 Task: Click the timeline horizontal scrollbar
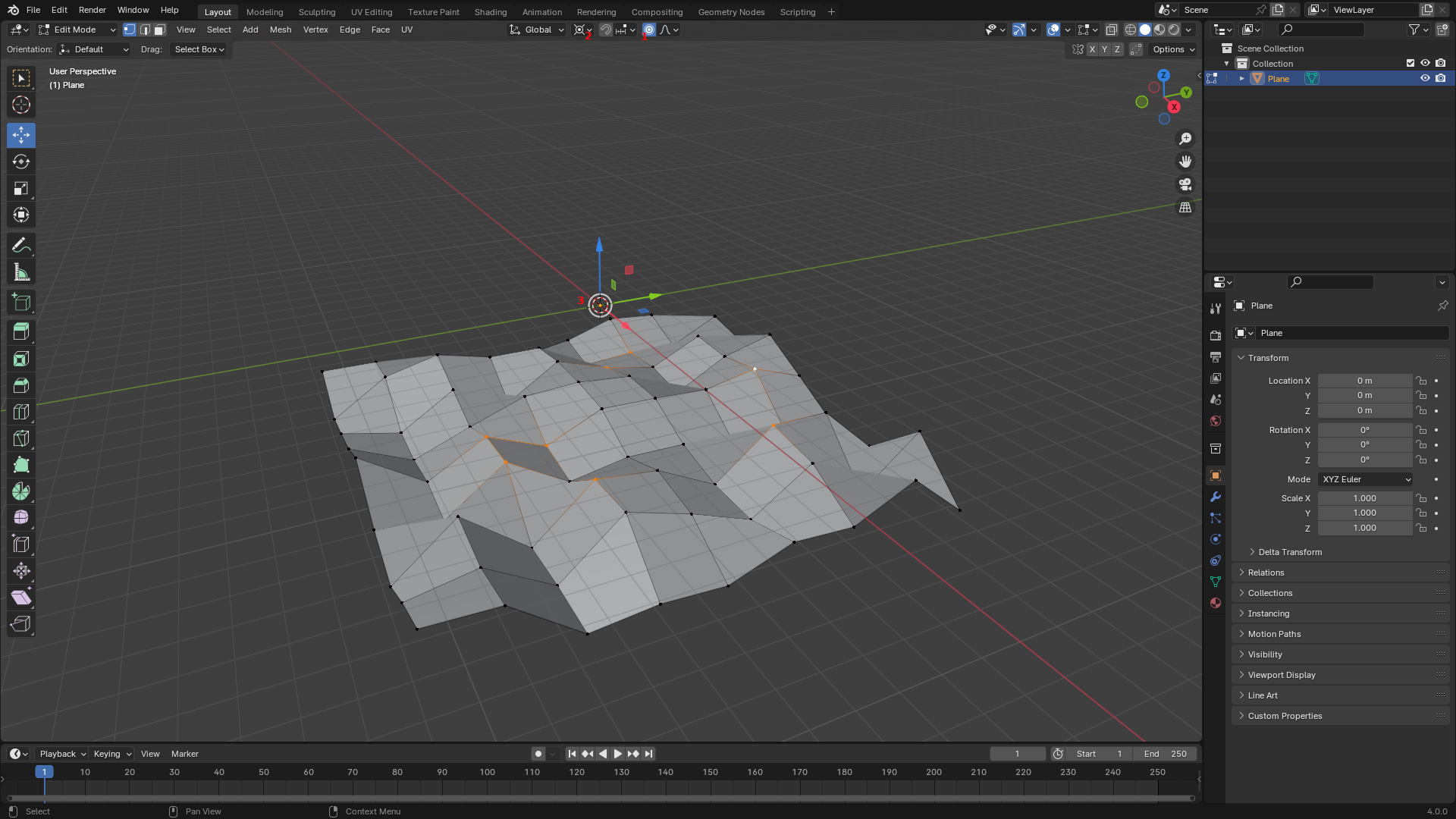pyautogui.click(x=601, y=798)
